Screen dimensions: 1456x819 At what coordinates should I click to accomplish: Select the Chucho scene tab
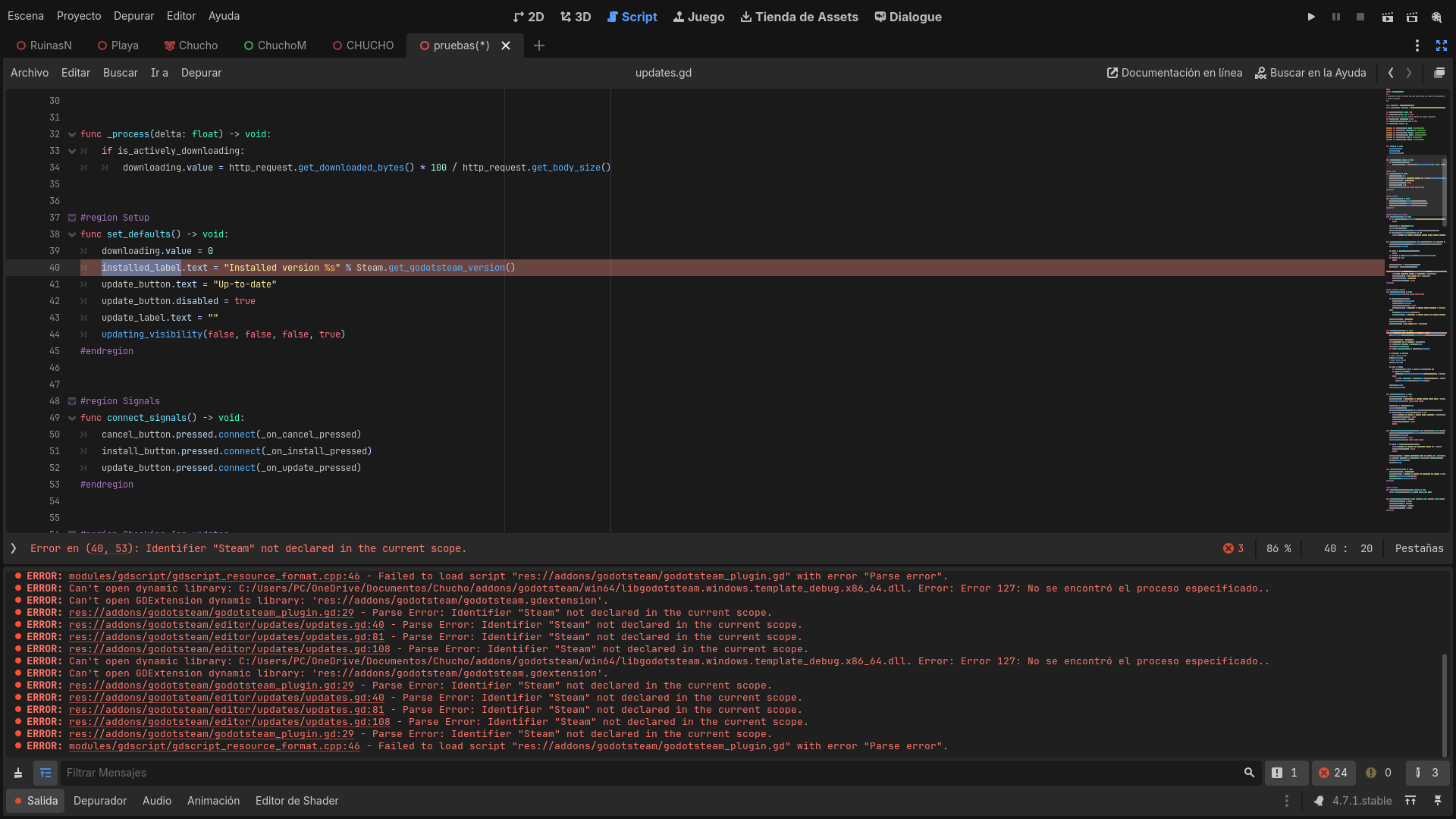point(191,45)
